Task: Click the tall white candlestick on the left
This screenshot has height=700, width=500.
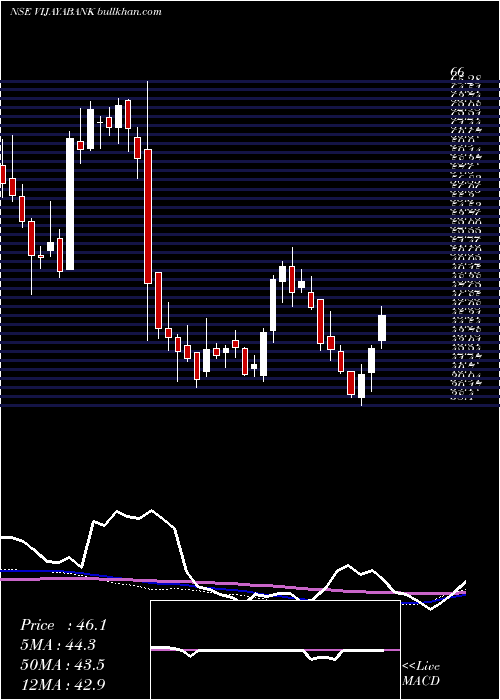Action: (70, 204)
